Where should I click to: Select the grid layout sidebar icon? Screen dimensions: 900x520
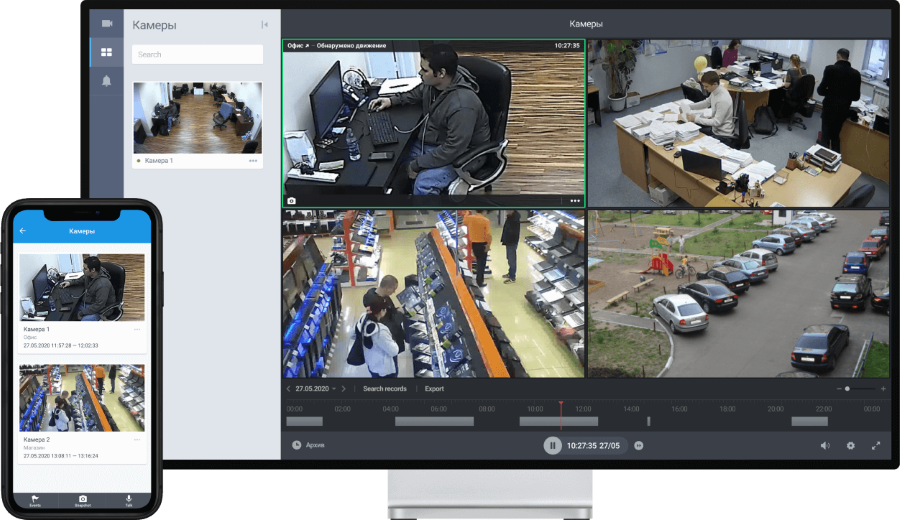coord(106,52)
